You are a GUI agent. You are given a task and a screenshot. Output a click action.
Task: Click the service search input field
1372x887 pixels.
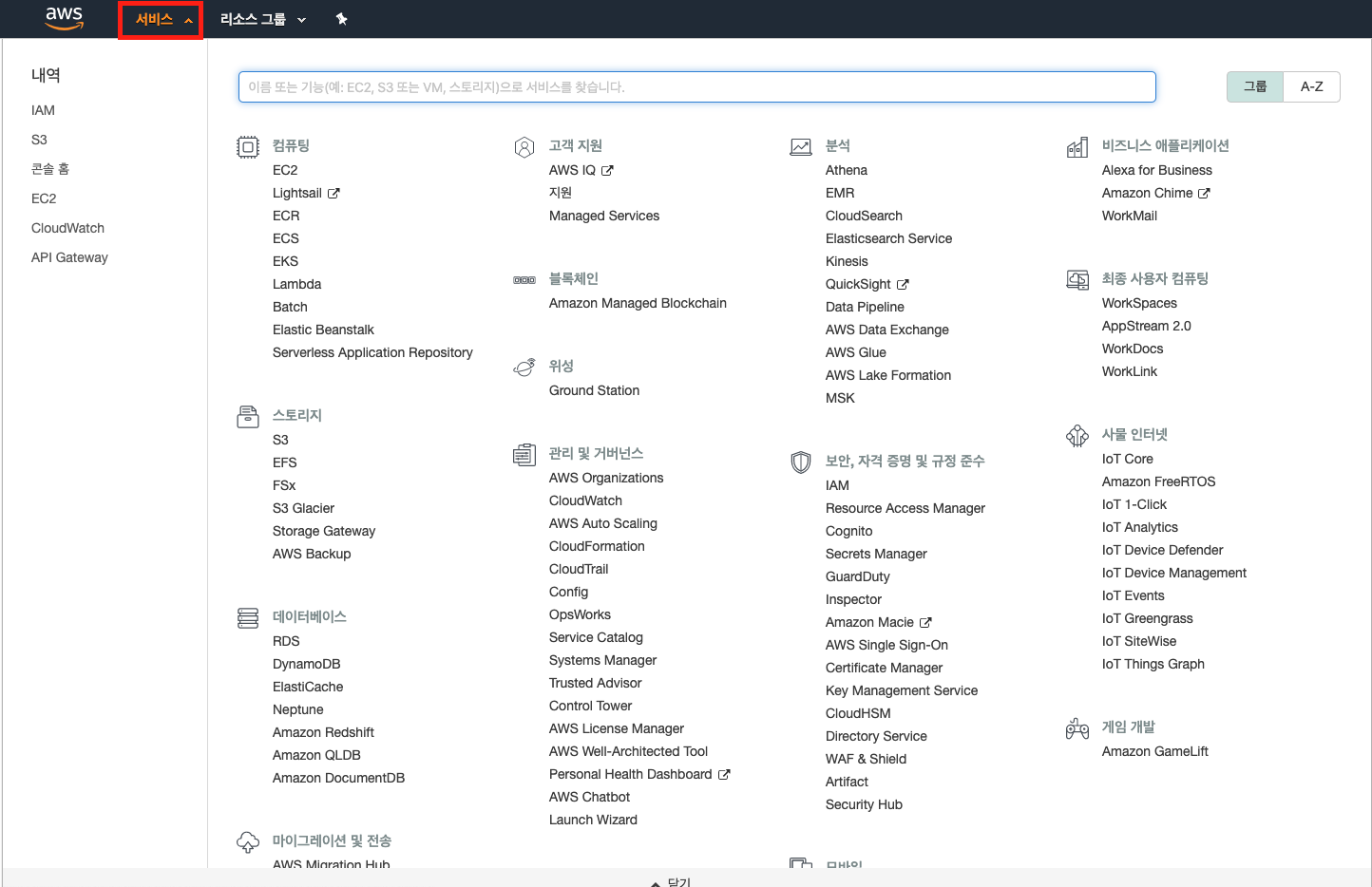[696, 86]
